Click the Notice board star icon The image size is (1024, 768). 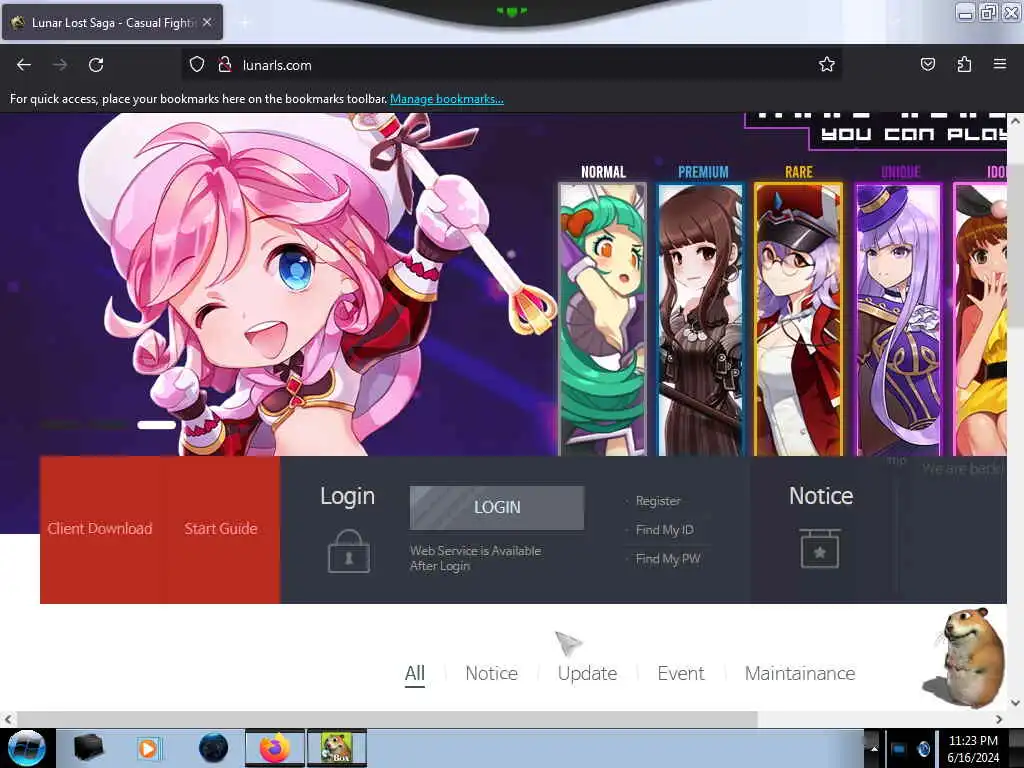[820, 549]
